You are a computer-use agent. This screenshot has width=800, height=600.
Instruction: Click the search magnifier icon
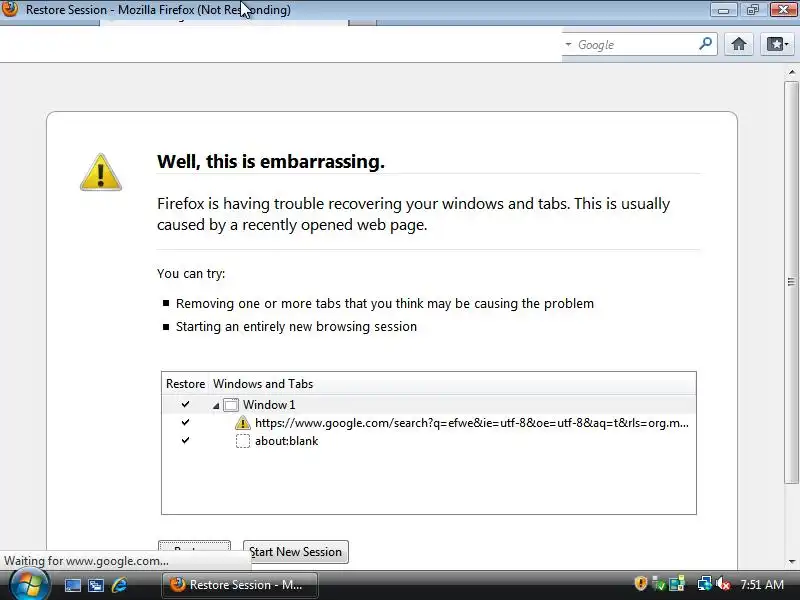[706, 44]
